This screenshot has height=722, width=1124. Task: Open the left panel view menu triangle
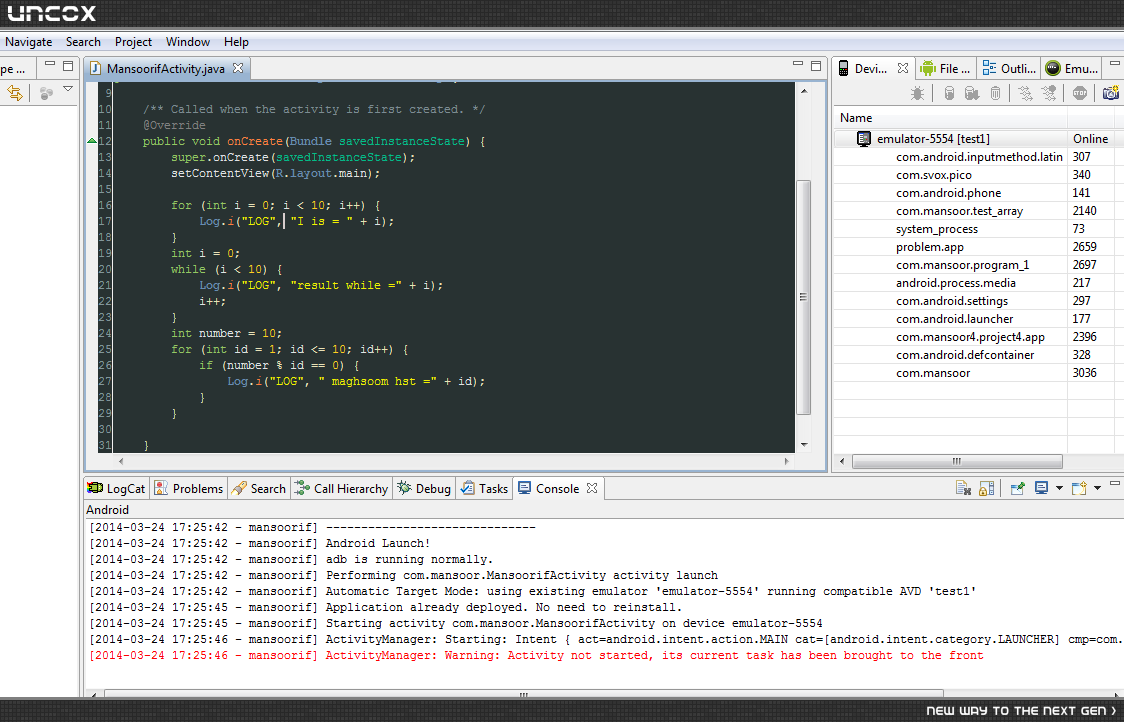point(68,89)
